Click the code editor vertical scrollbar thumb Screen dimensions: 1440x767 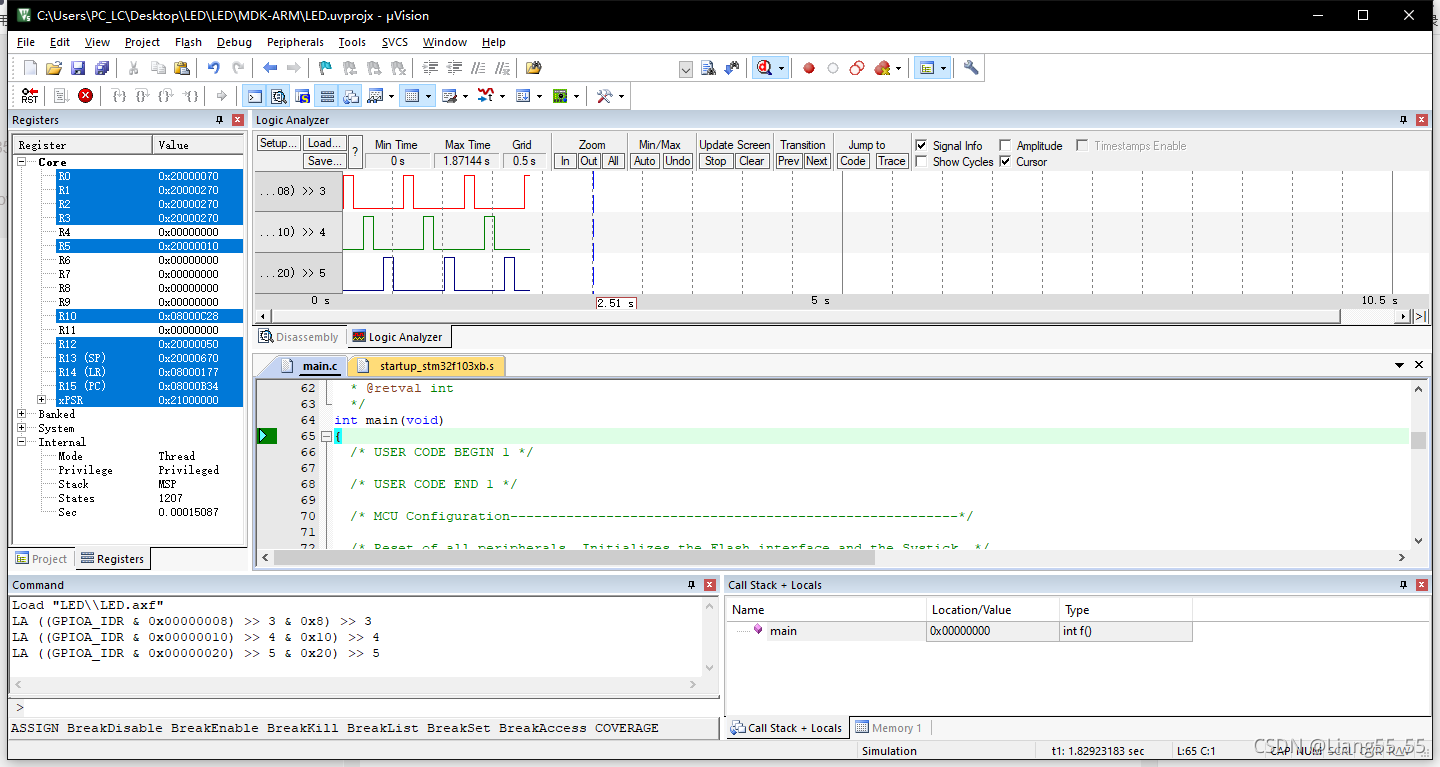click(1417, 440)
